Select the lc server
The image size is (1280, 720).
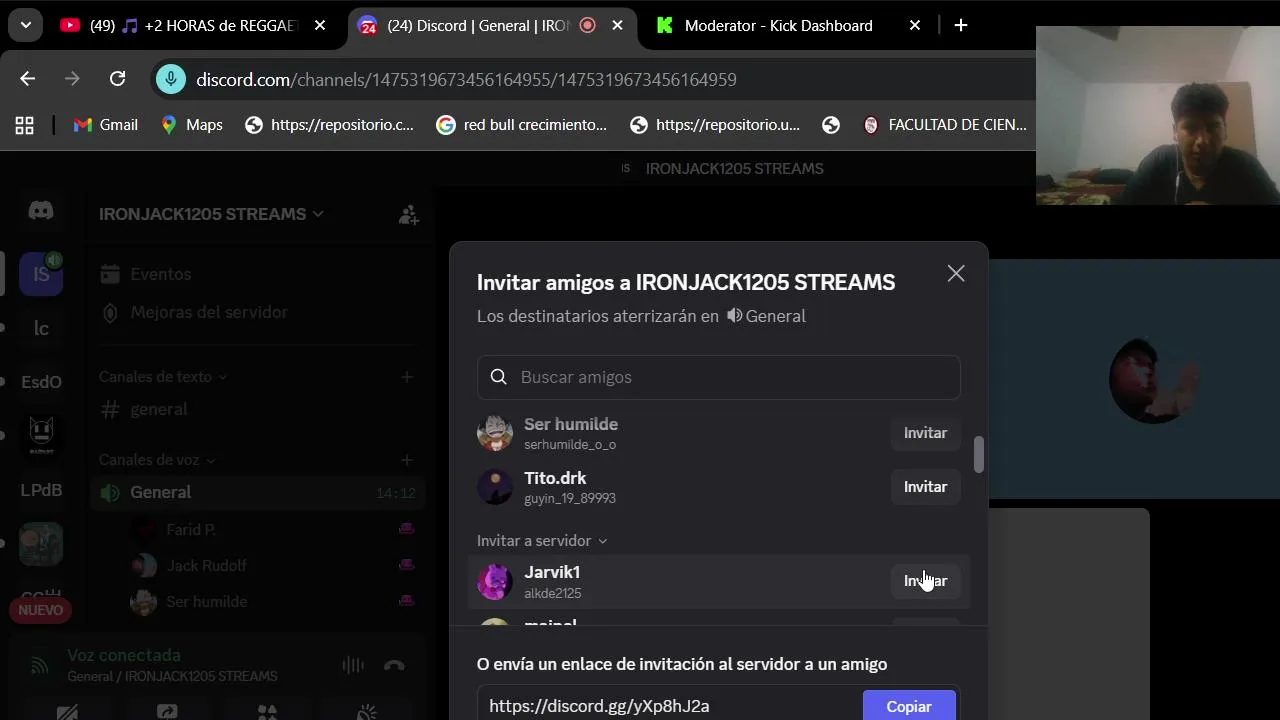(41, 328)
